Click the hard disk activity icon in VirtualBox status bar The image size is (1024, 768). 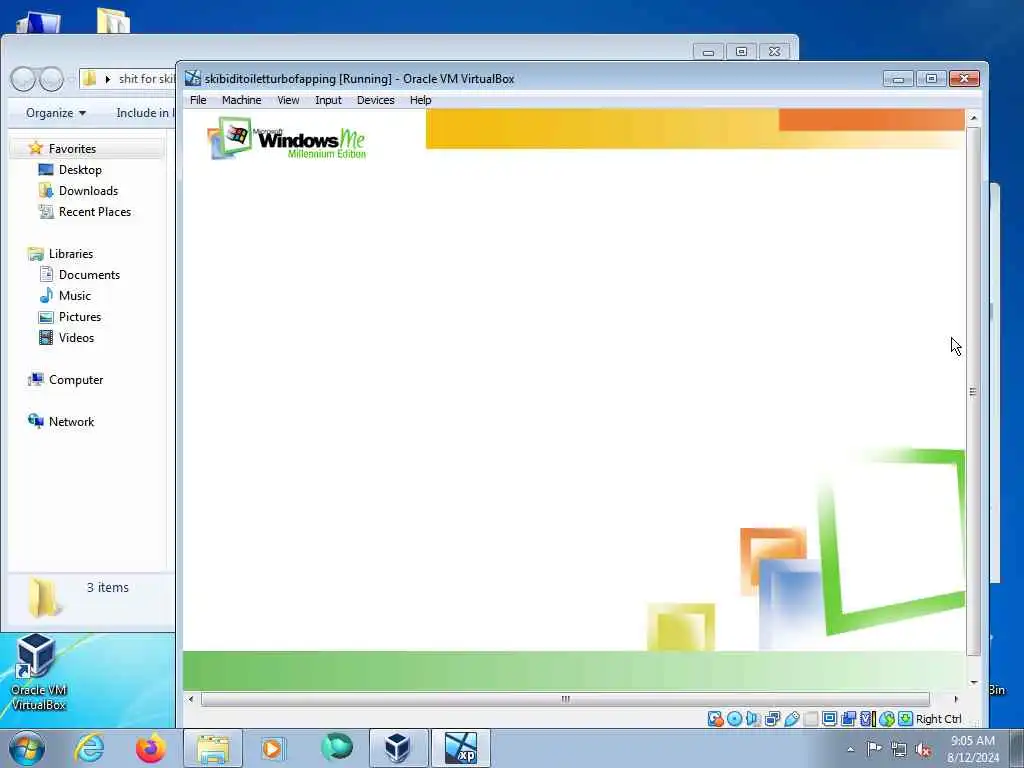716,719
